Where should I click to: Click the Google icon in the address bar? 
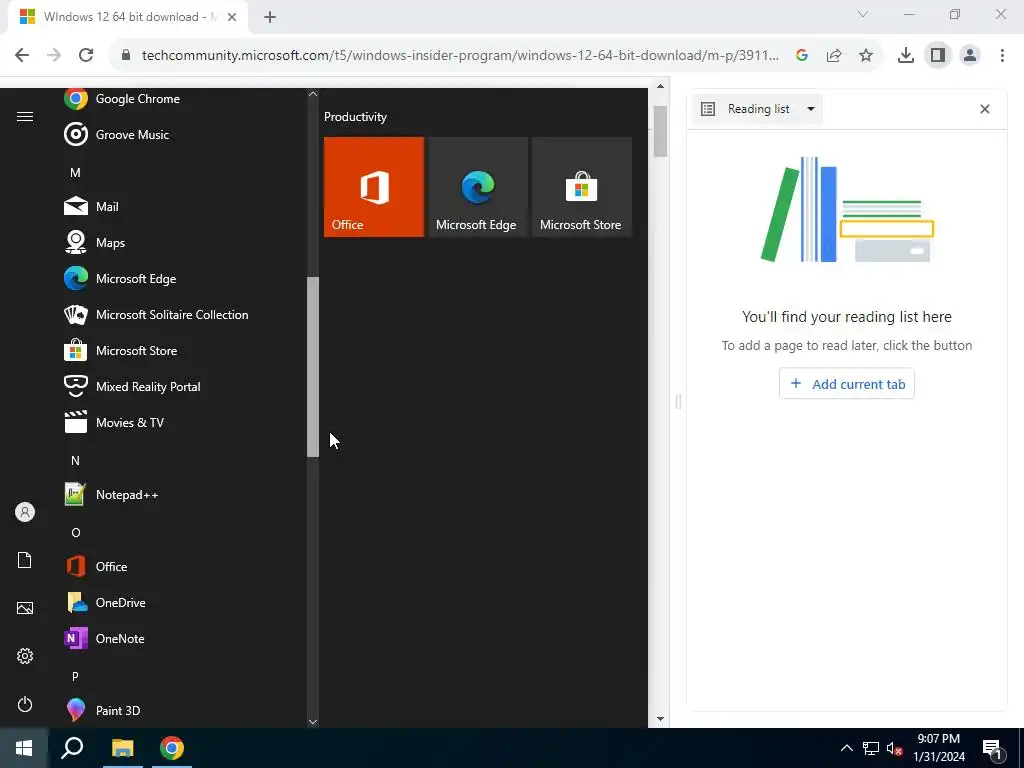coord(802,56)
